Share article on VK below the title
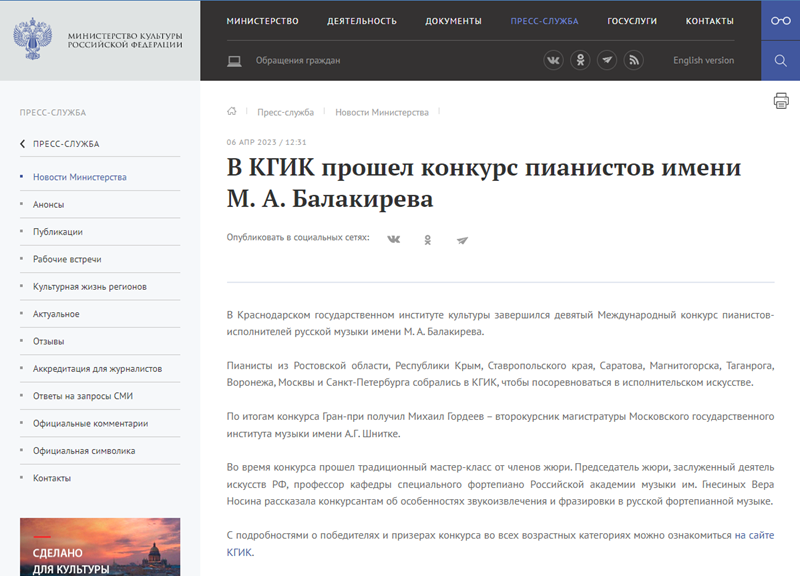800x576 pixels. [x=393, y=239]
